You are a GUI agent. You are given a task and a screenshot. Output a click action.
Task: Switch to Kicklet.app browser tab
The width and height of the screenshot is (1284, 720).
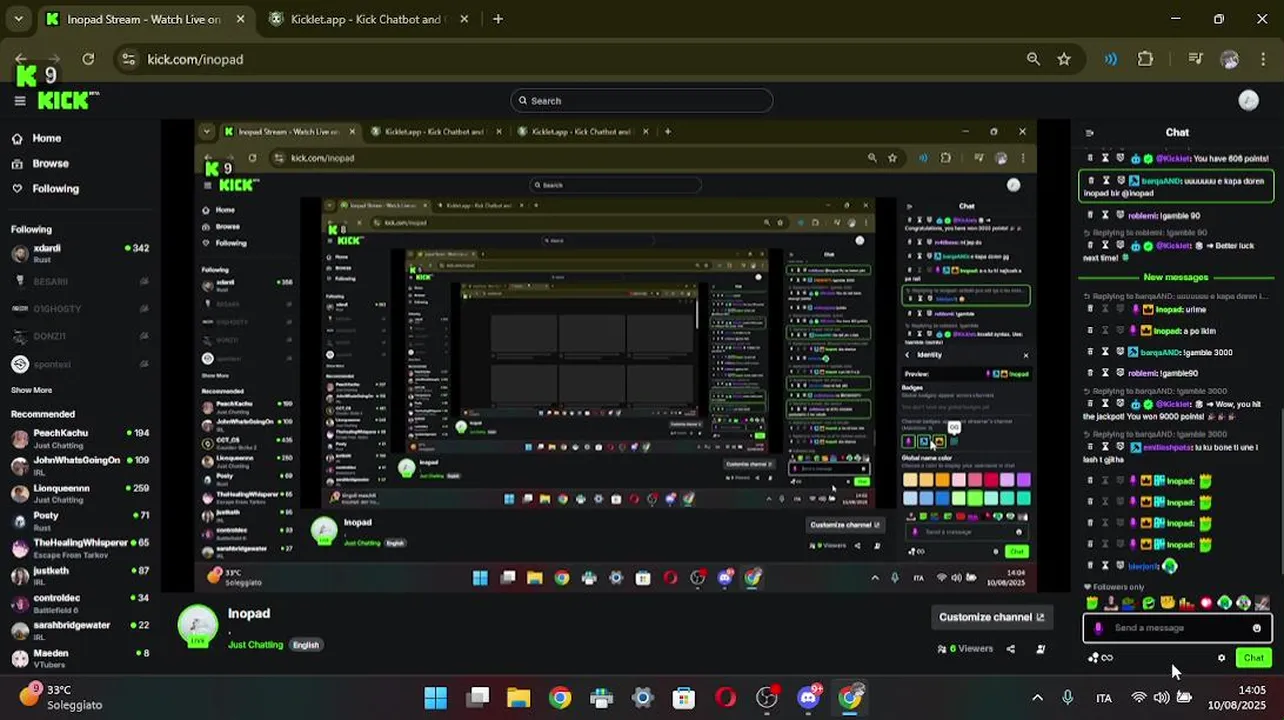(368, 19)
